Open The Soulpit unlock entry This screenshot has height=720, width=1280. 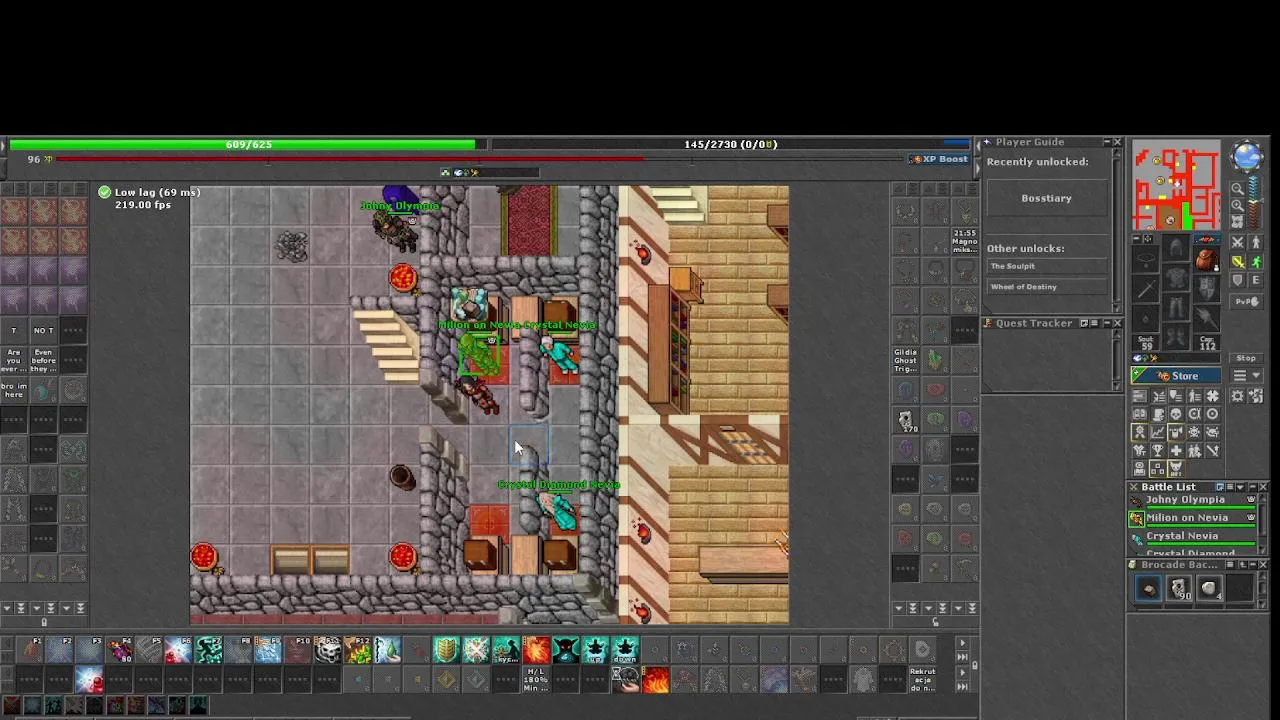pyautogui.click(x=1046, y=266)
